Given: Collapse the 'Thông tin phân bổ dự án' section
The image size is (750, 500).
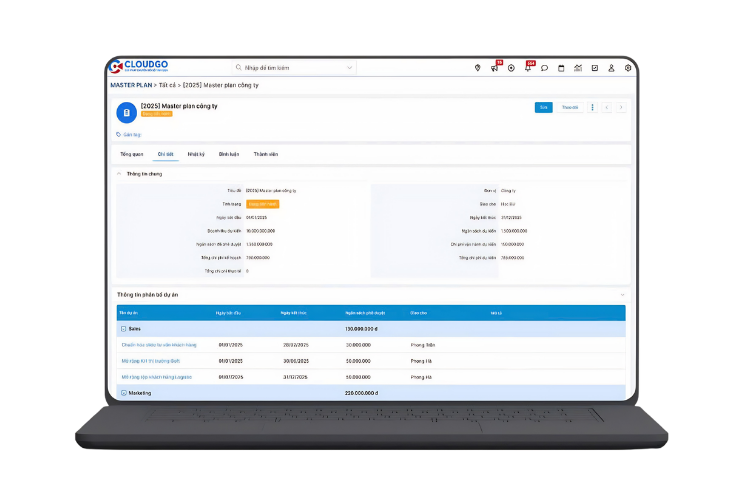Looking at the screenshot, I should [623, 295].
